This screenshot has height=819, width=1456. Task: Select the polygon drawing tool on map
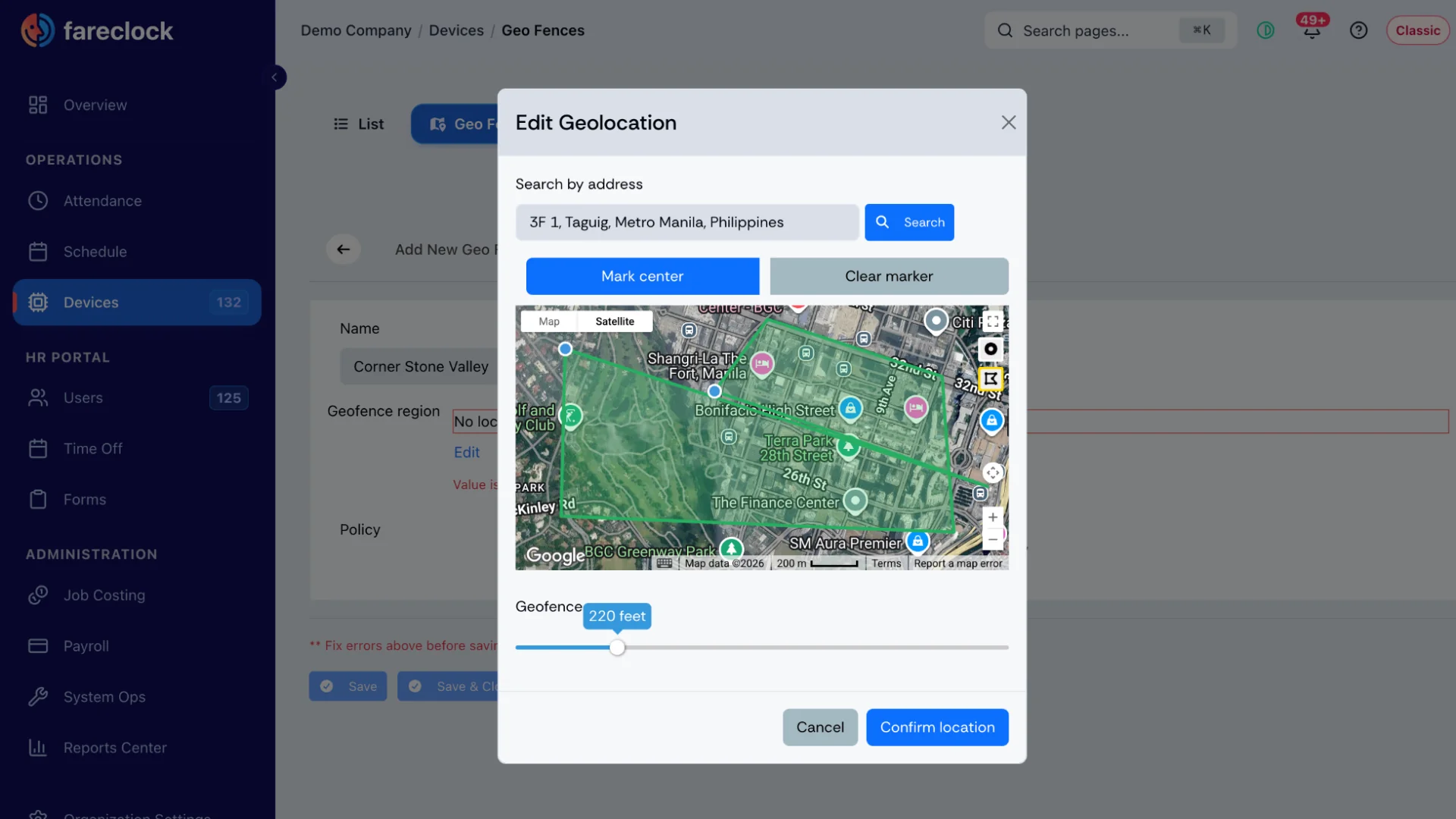click(990, 378)
